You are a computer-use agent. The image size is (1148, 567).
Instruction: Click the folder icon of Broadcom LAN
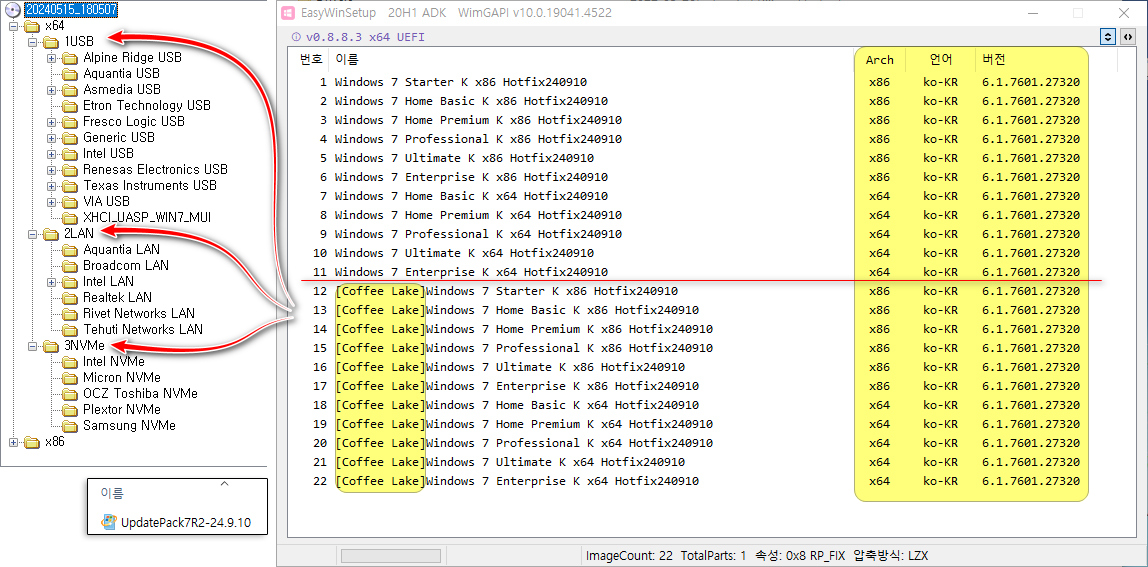70,266
